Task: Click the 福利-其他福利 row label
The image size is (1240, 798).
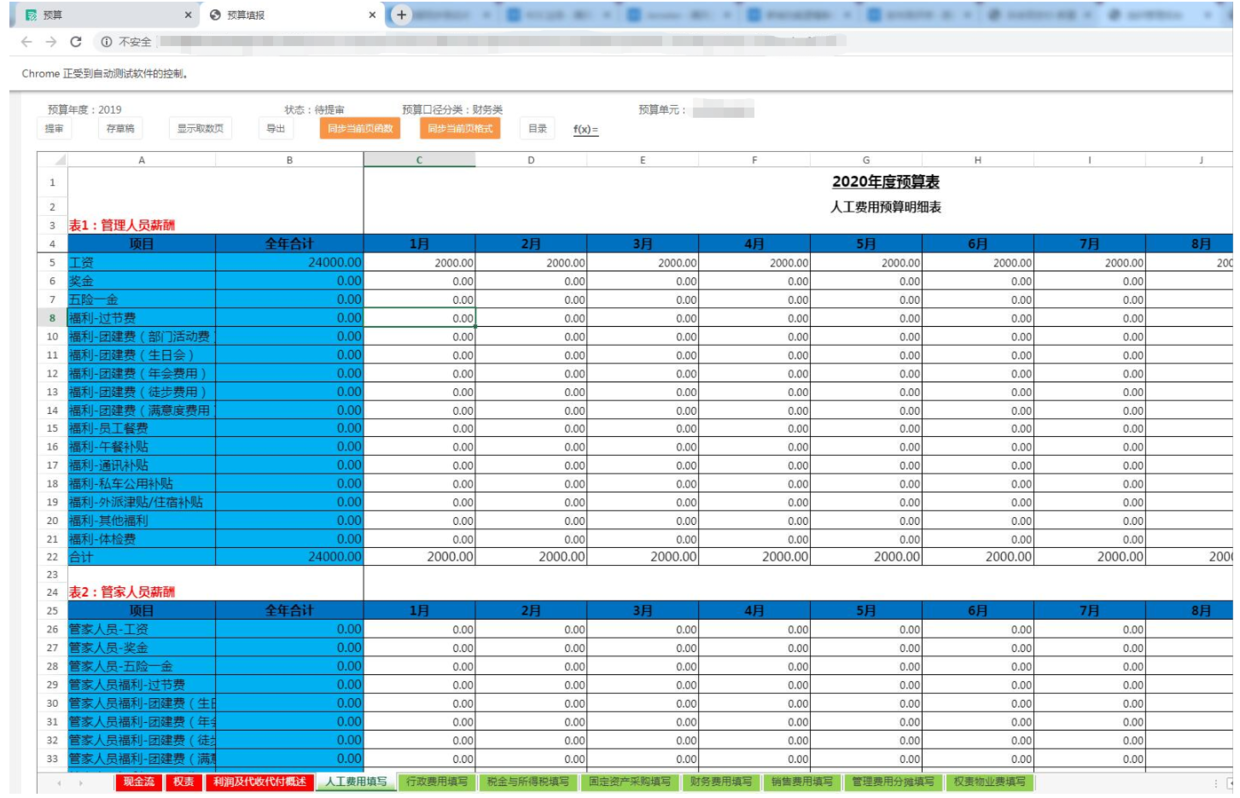Action: tap(142, 521)
